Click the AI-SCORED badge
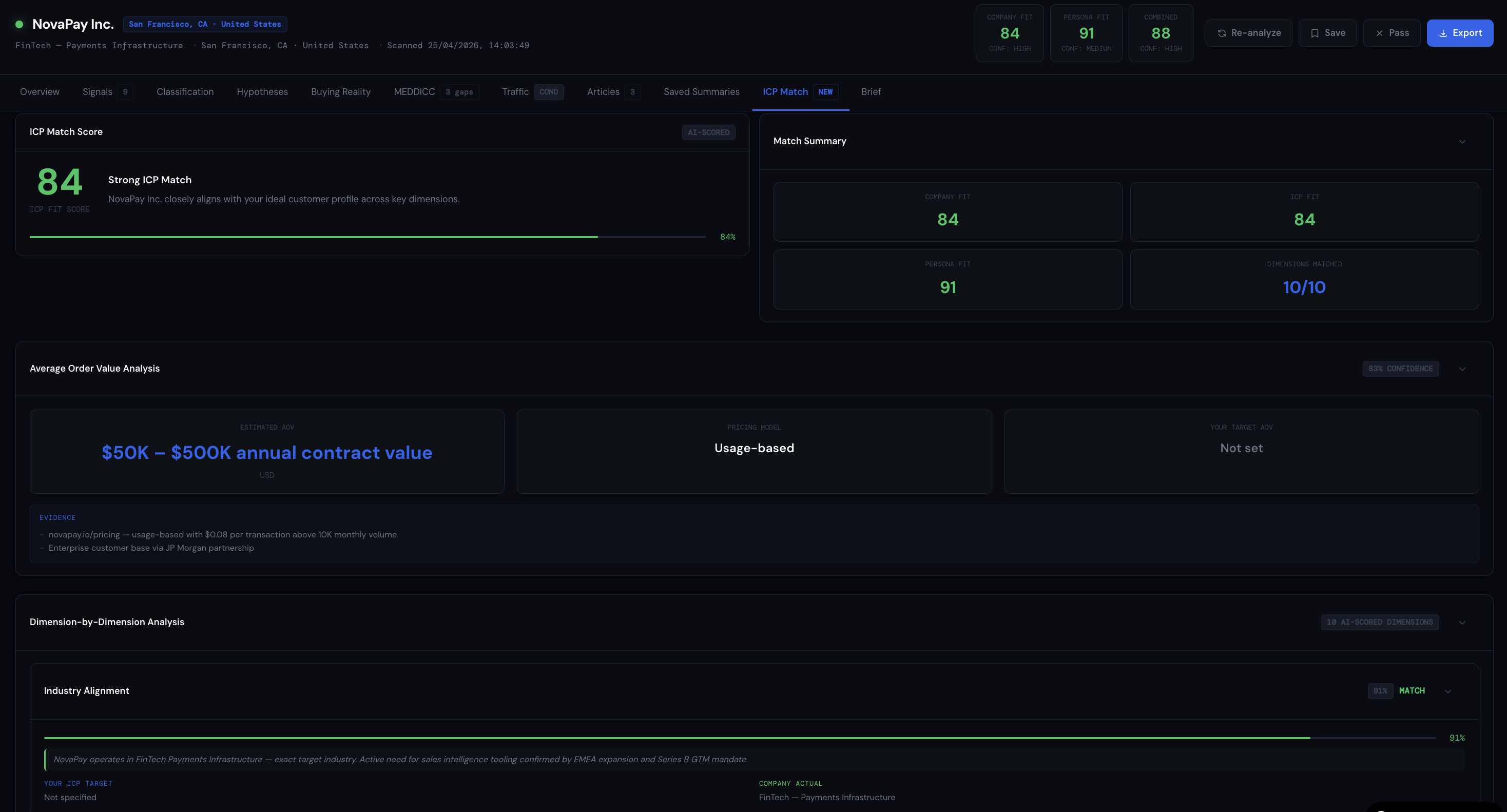Screen dimensions: 1507x812 pos(708,132)
